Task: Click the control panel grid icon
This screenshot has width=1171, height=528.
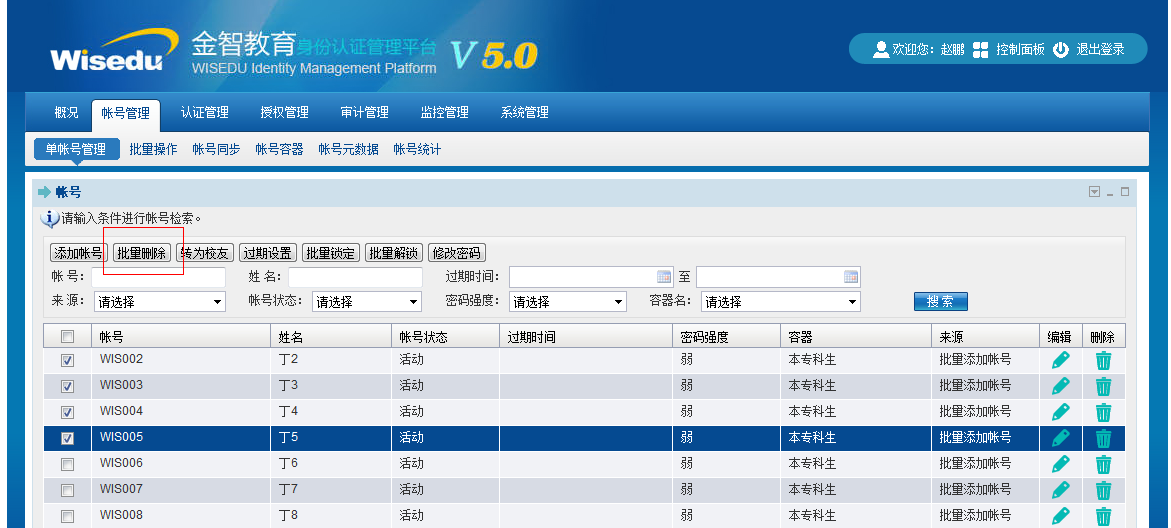Action: click(x=980, y=49)
